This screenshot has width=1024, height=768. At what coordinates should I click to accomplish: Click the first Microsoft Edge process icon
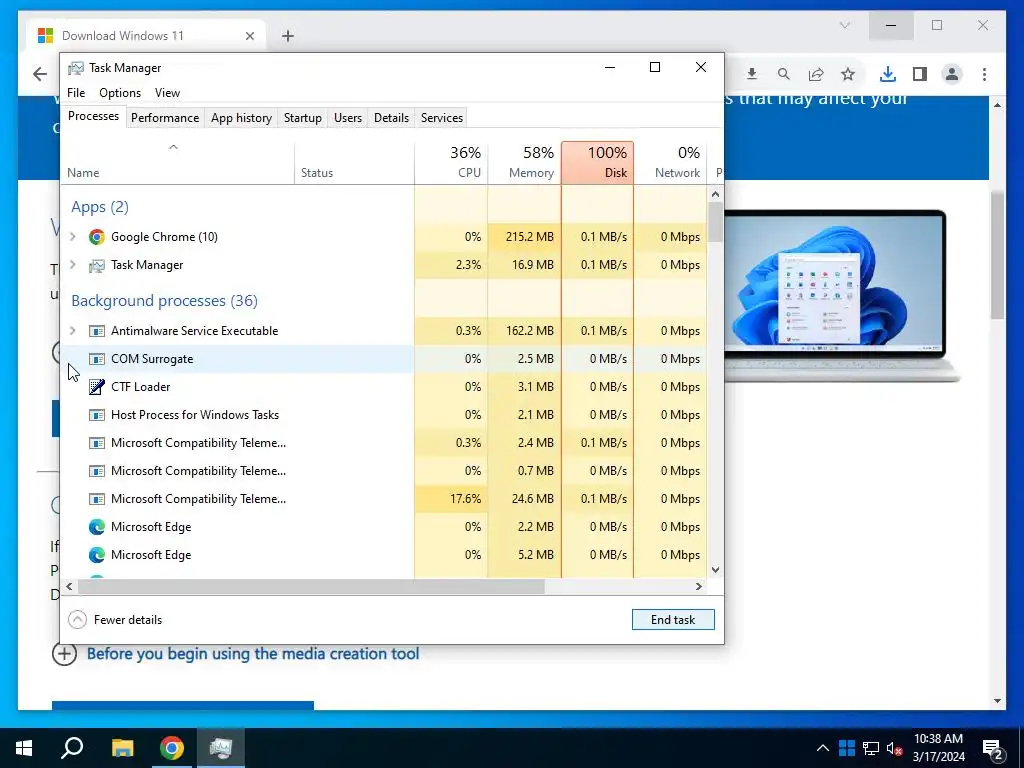(x=97, y=527)
